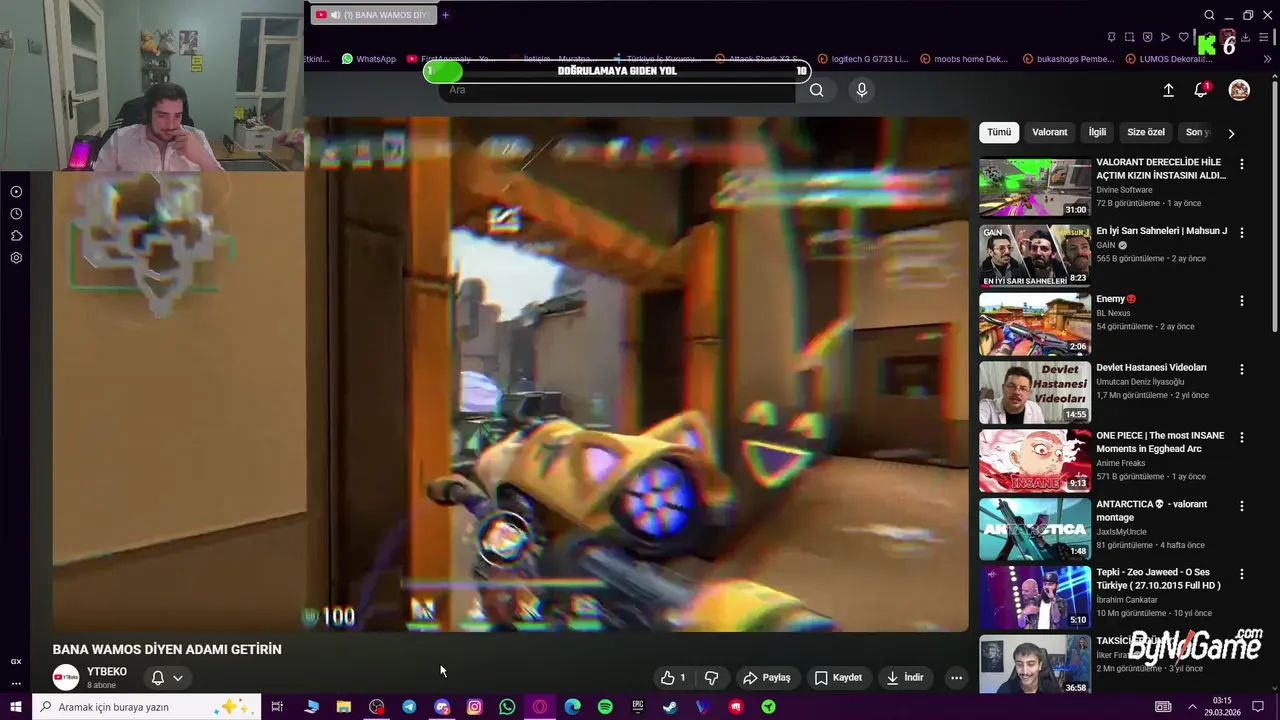Open the Opera player play-triangle icon

pyautogui.click(x=1165, y=37)
